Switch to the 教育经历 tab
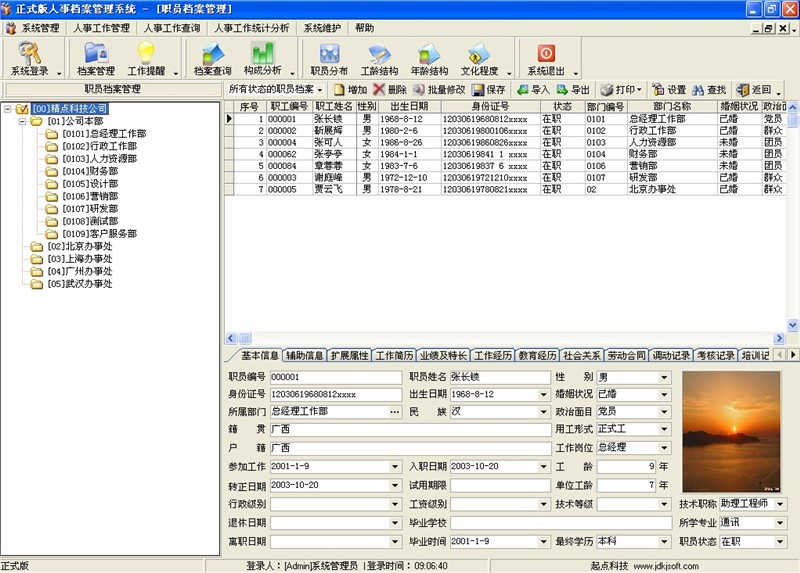Viewport: 800px width, 573px height. (537, 355)
